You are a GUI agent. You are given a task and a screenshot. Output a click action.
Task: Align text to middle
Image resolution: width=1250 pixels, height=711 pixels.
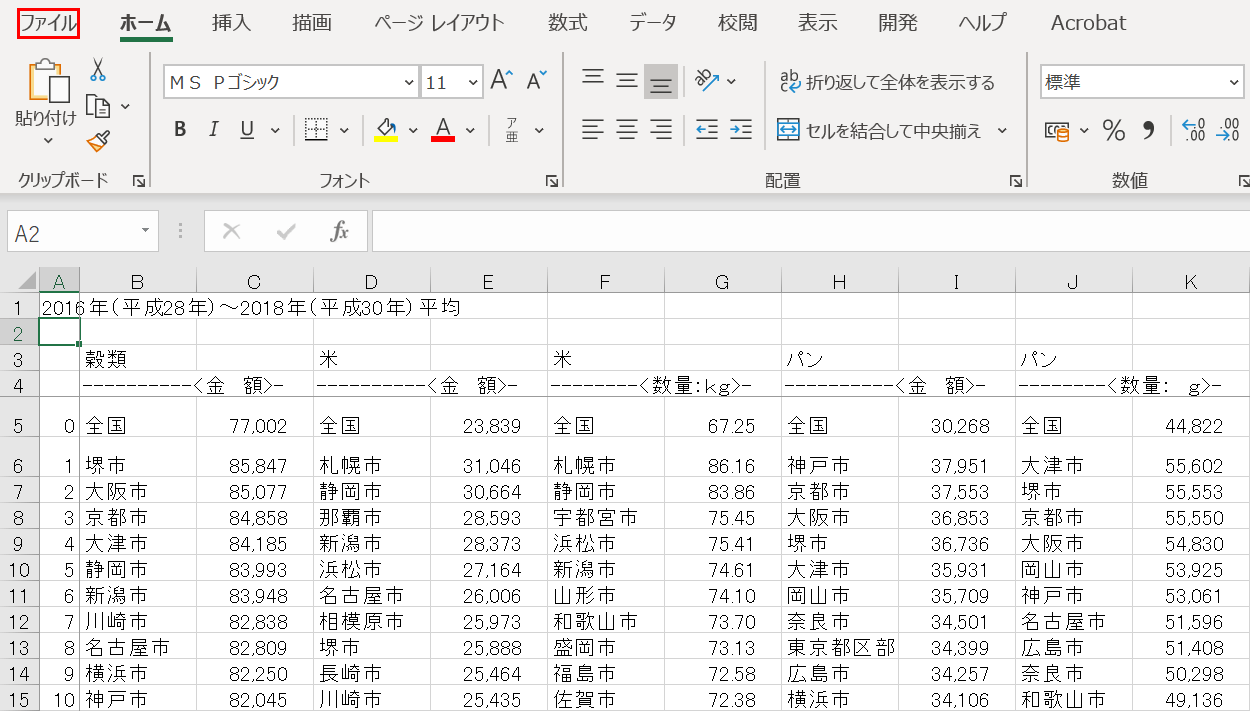627,80
